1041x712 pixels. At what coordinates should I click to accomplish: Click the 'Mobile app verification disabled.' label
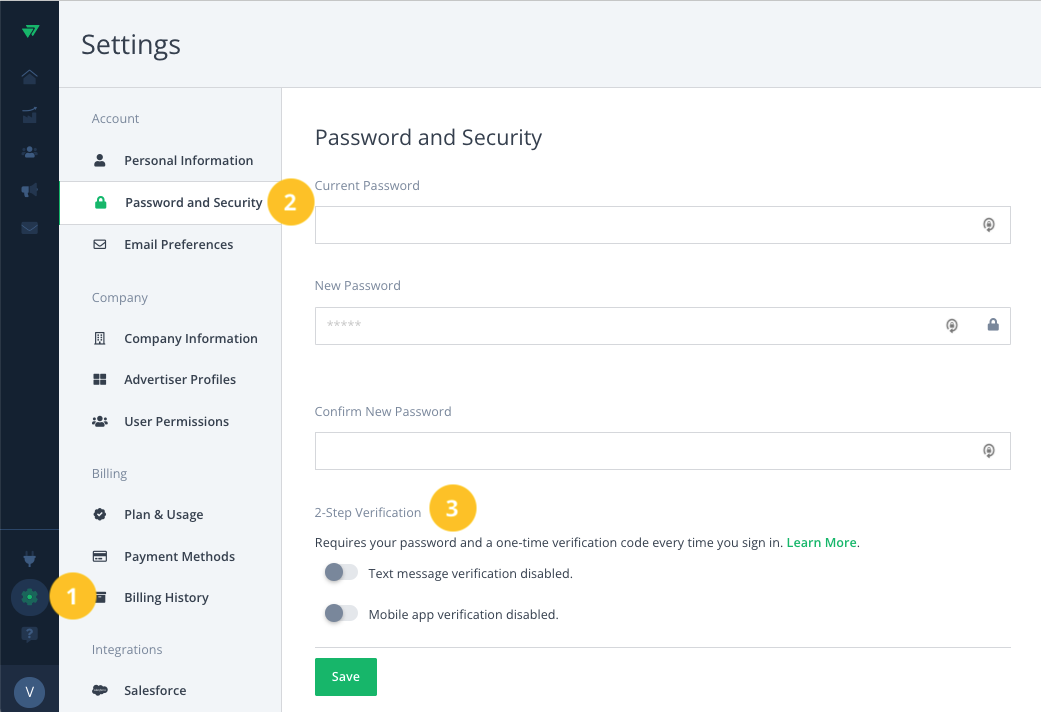[x=463, y=615]
